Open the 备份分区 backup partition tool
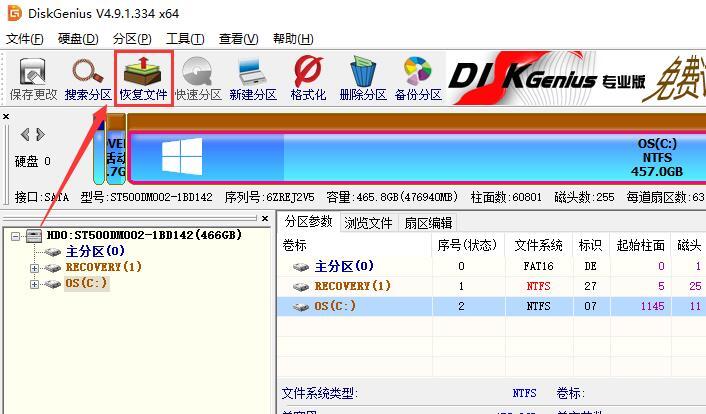 [x=418, y=79]
